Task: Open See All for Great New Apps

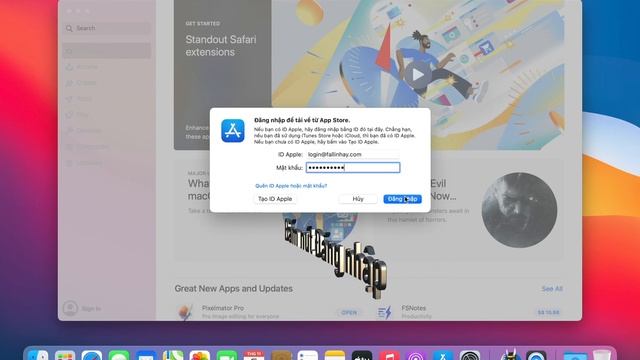Action: [x=552, y=289]
